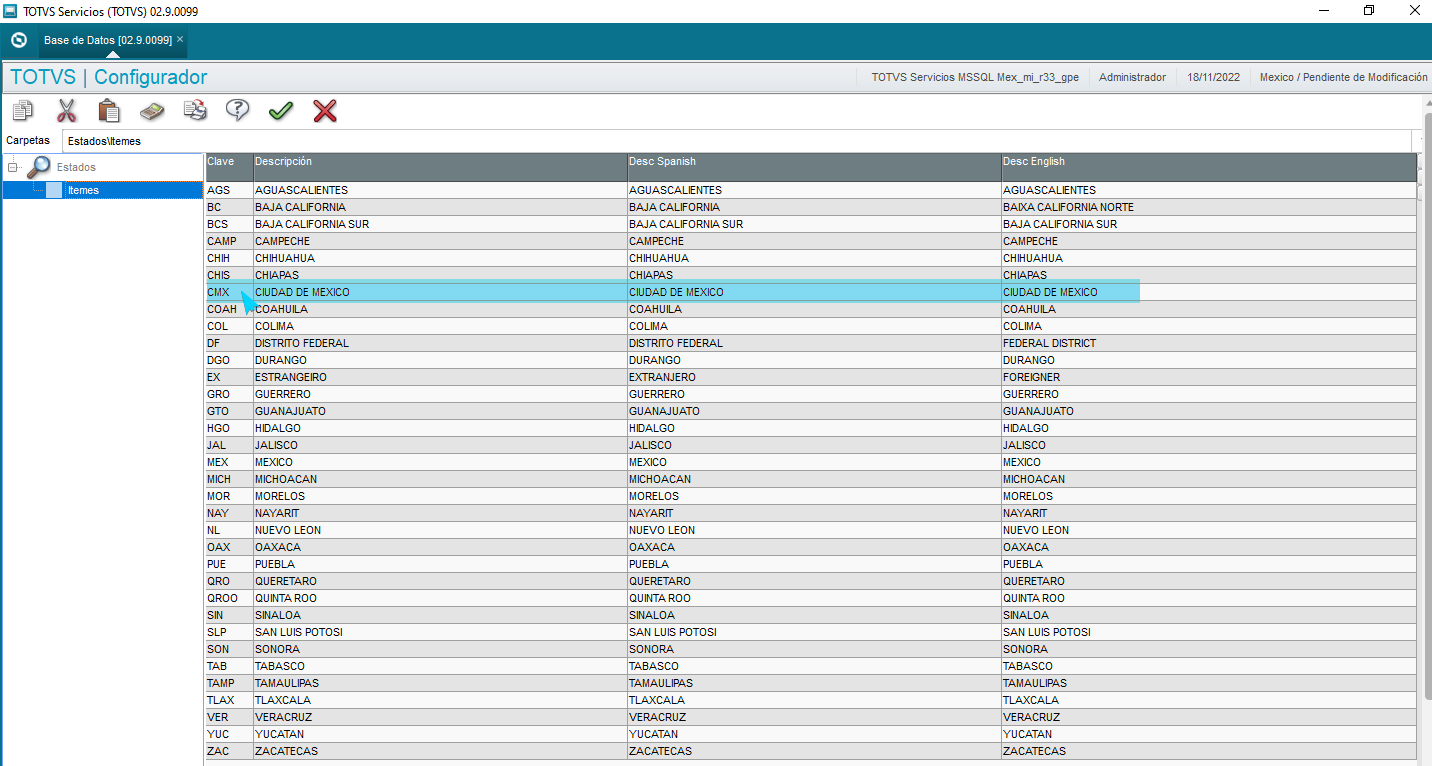Click the Administrador user label

1132,77
